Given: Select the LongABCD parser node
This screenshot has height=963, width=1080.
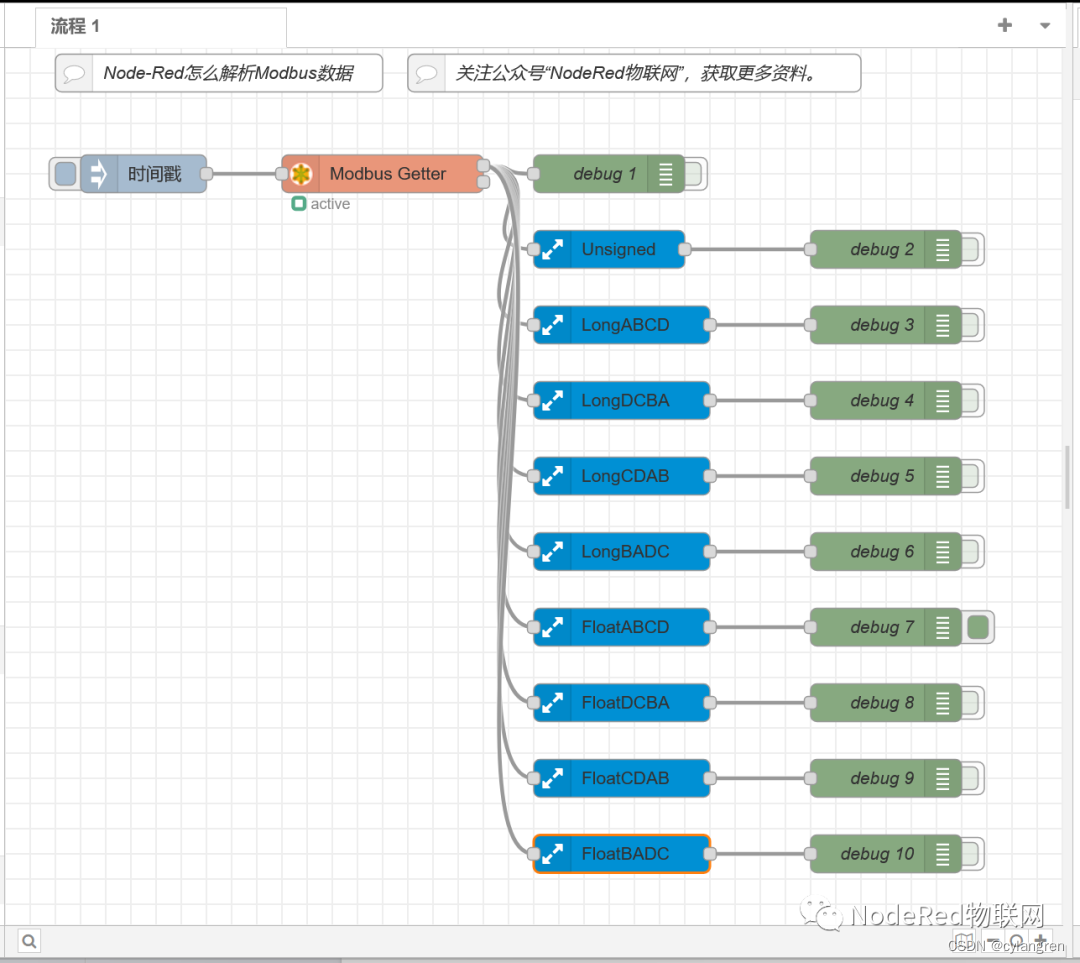Looking at the screenshot, I should [x=622, y=324].
